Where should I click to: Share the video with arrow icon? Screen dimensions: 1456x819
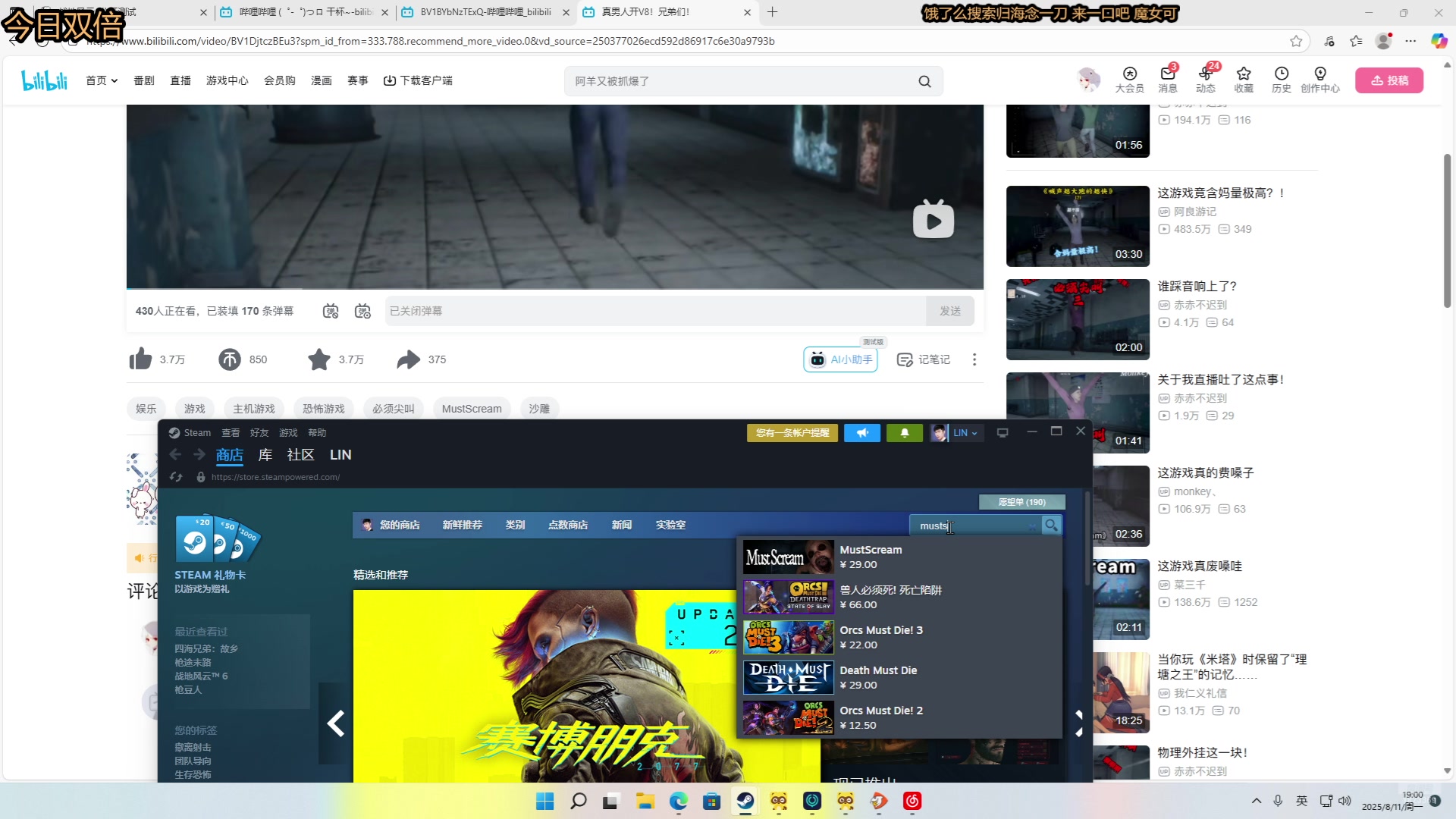tap(408, 359)
